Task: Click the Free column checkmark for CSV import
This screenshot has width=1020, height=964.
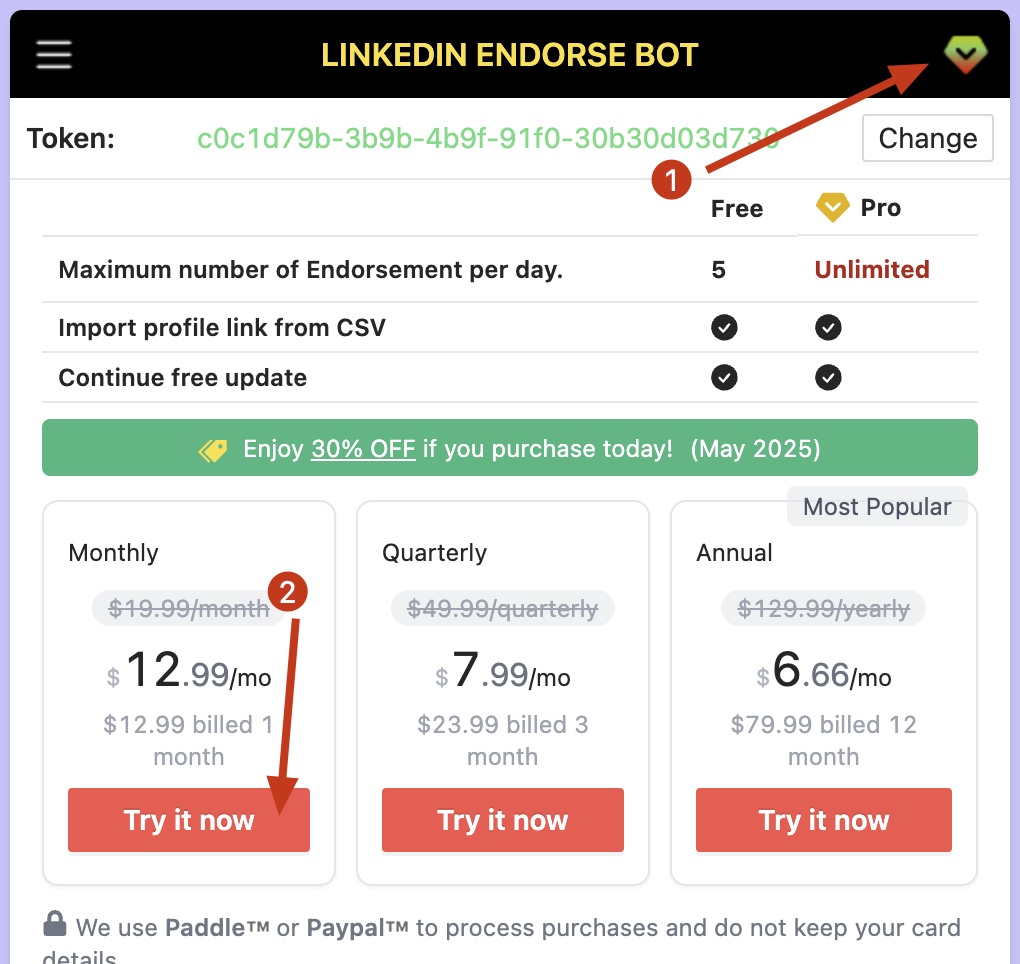Action: pyautogui.click(x=724, y=325)
